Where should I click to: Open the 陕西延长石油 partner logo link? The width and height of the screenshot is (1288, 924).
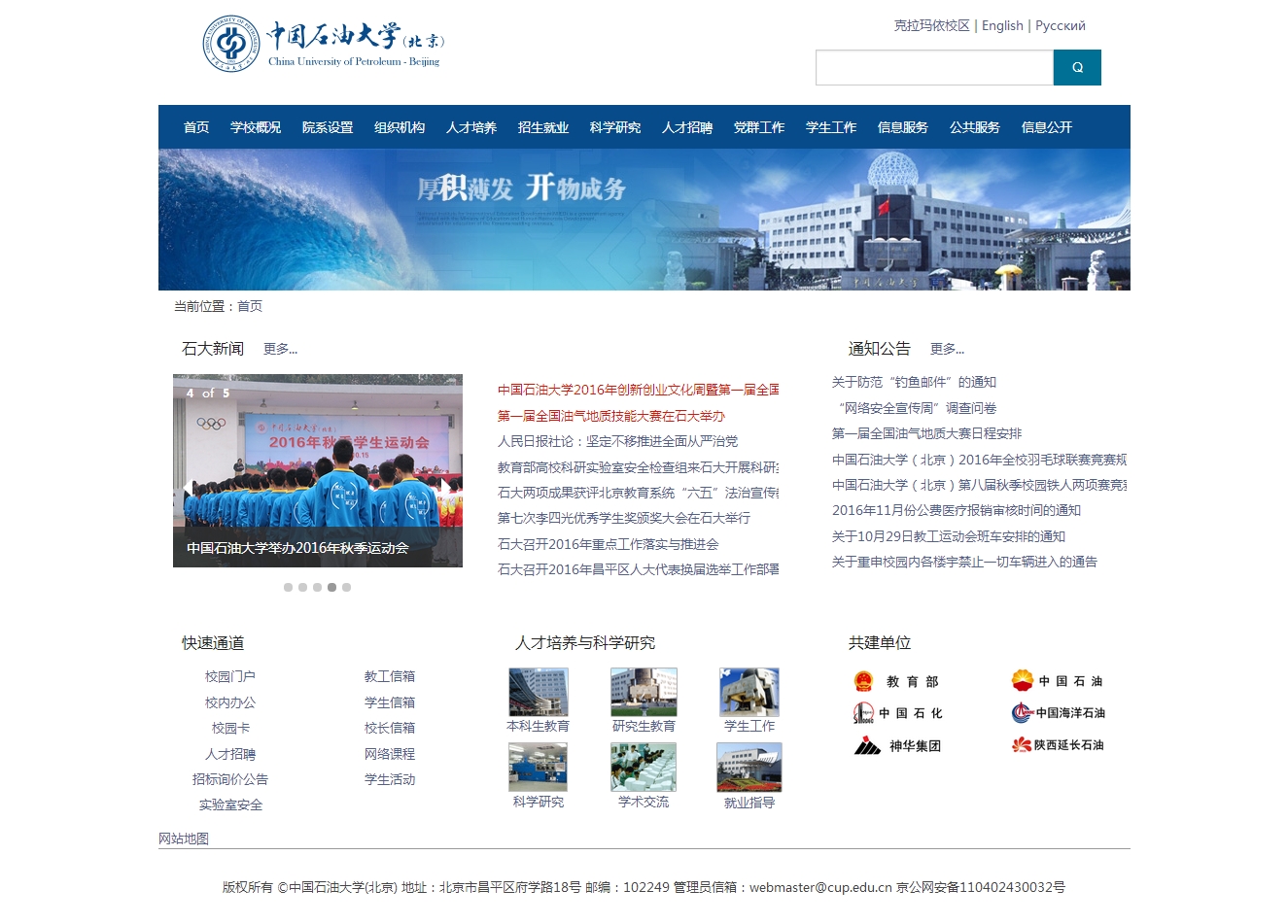point(1058,745)
